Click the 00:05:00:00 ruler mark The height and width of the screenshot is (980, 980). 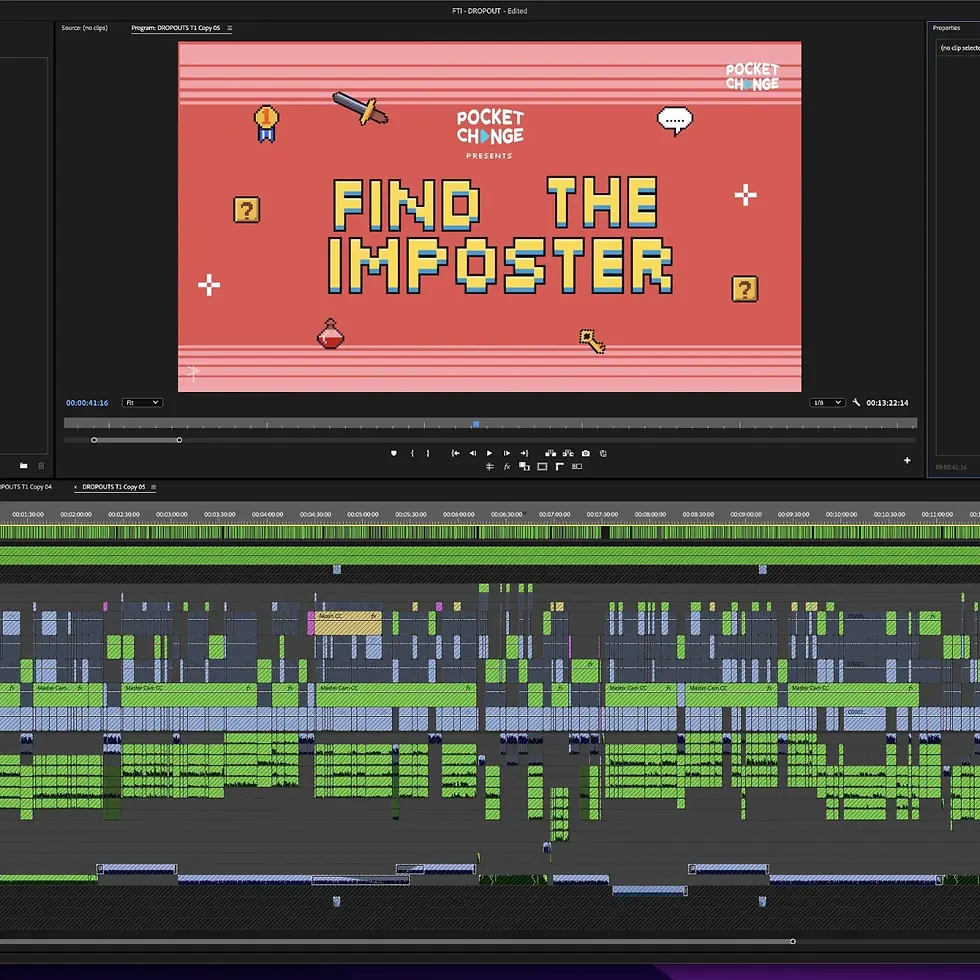tap(363, 514)
